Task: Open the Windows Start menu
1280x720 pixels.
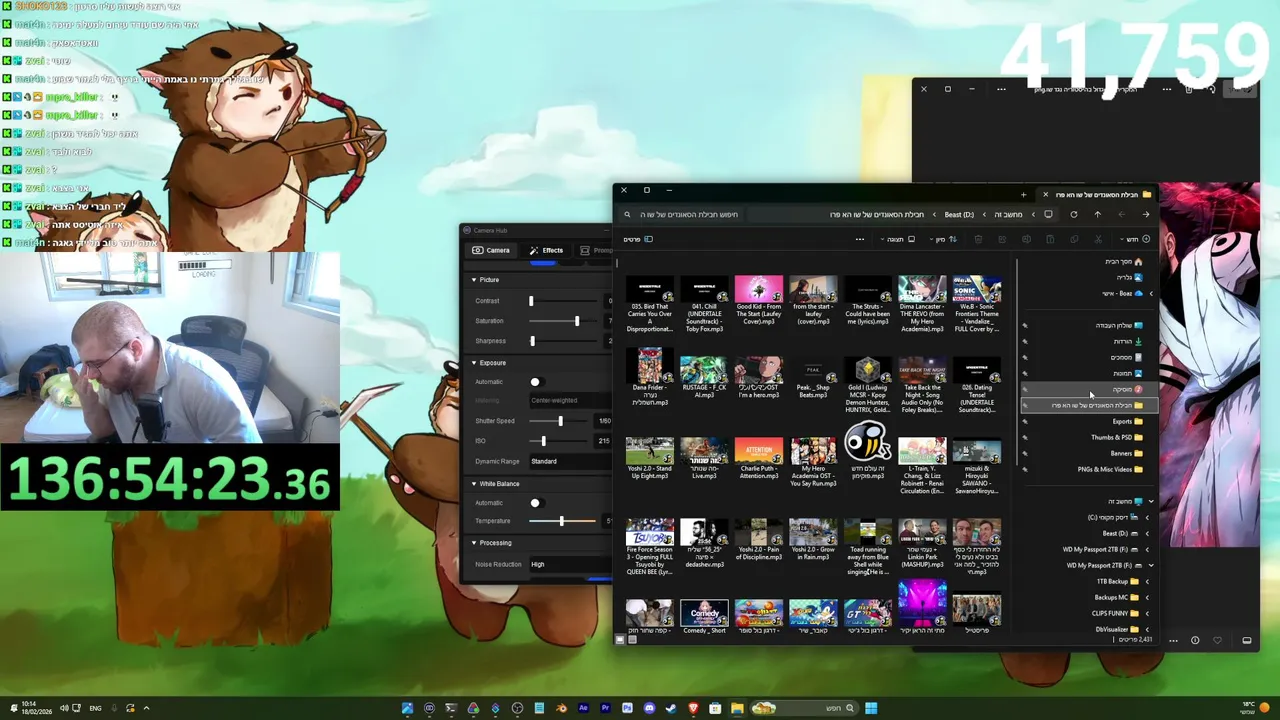Action: (x=871, y=708)
